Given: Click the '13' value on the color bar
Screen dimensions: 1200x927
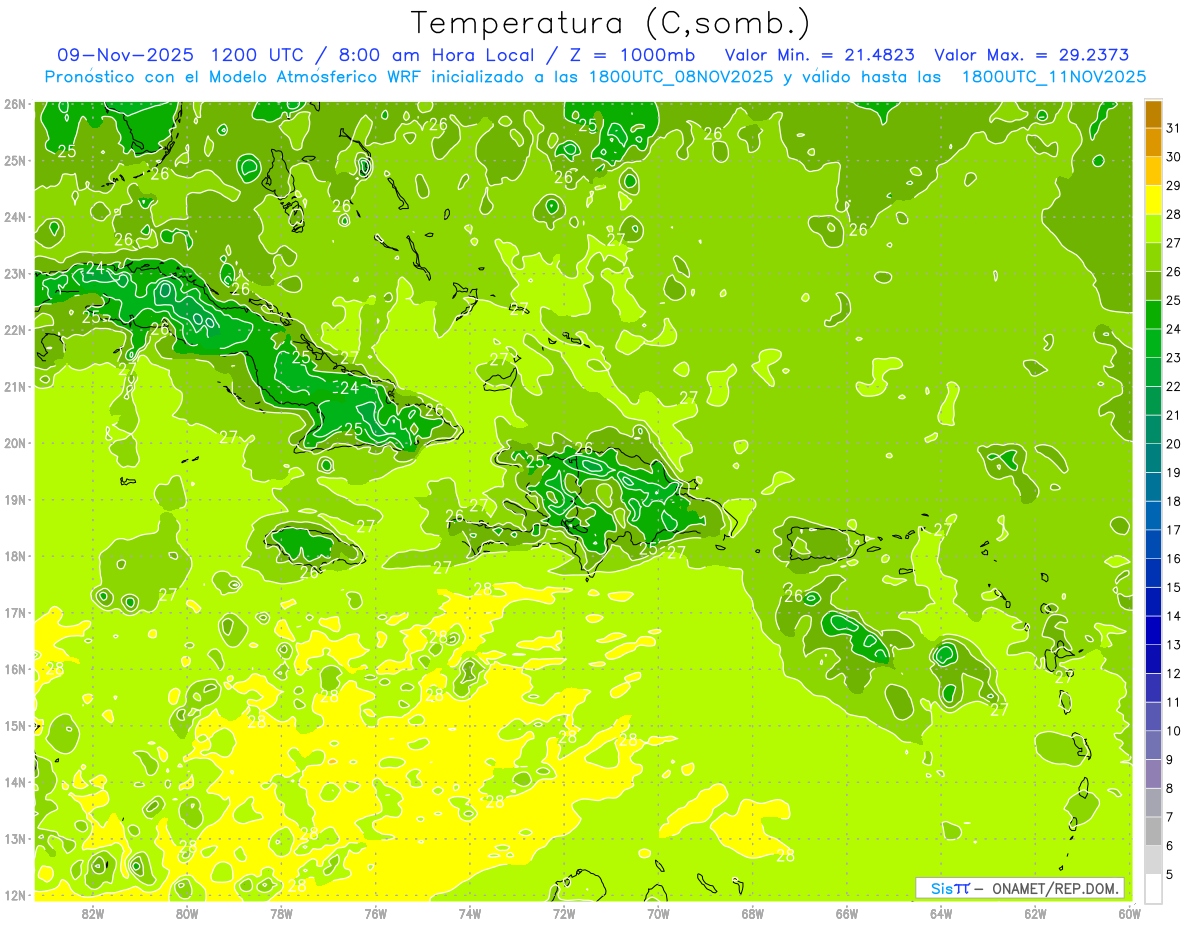Looking at the screenshot, I should click(1174, 645).
